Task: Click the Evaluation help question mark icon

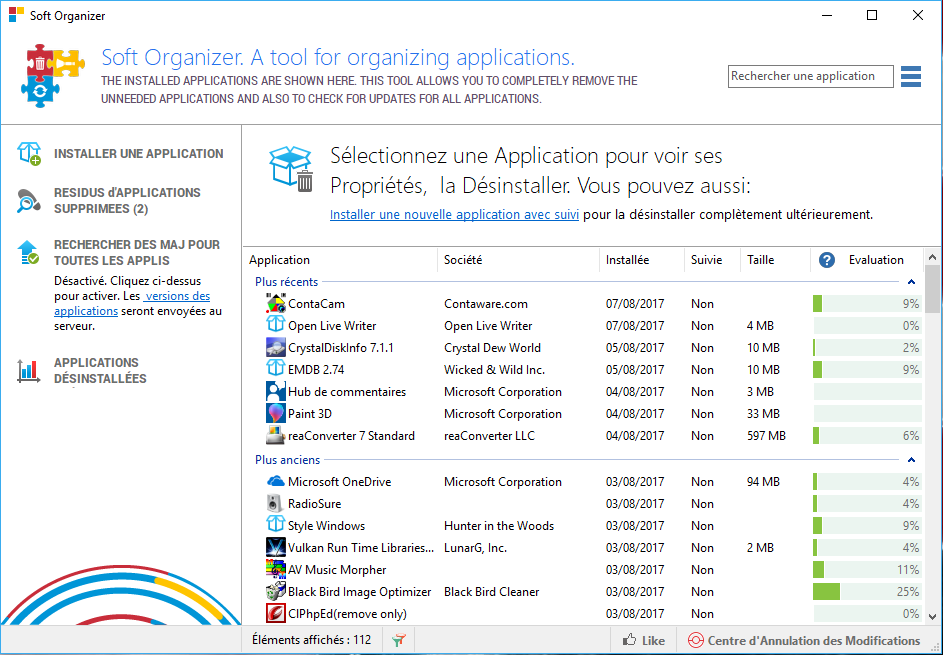Action: tap(827, 260)
